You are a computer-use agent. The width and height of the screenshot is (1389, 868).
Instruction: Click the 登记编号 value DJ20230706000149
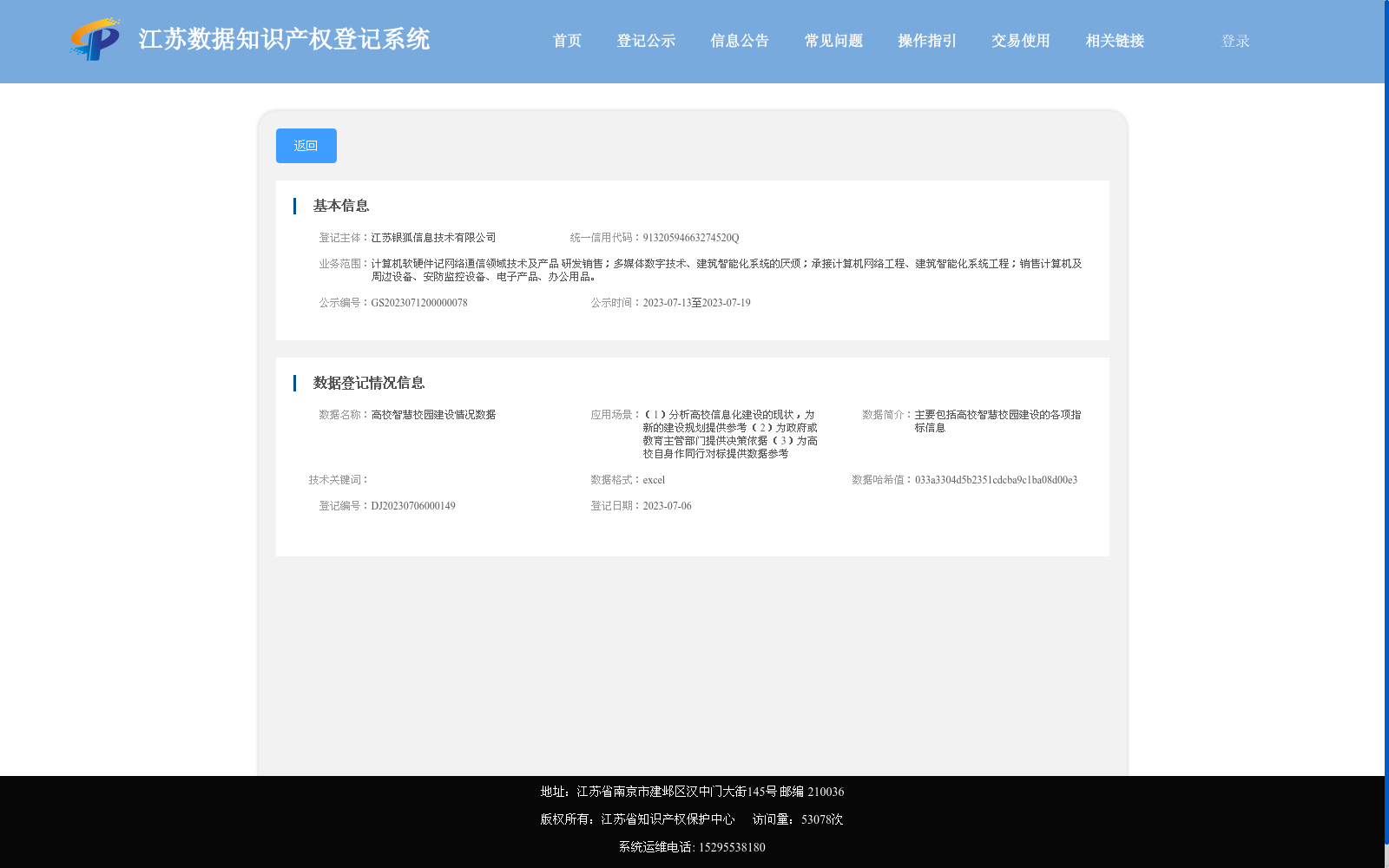(413, 506)
